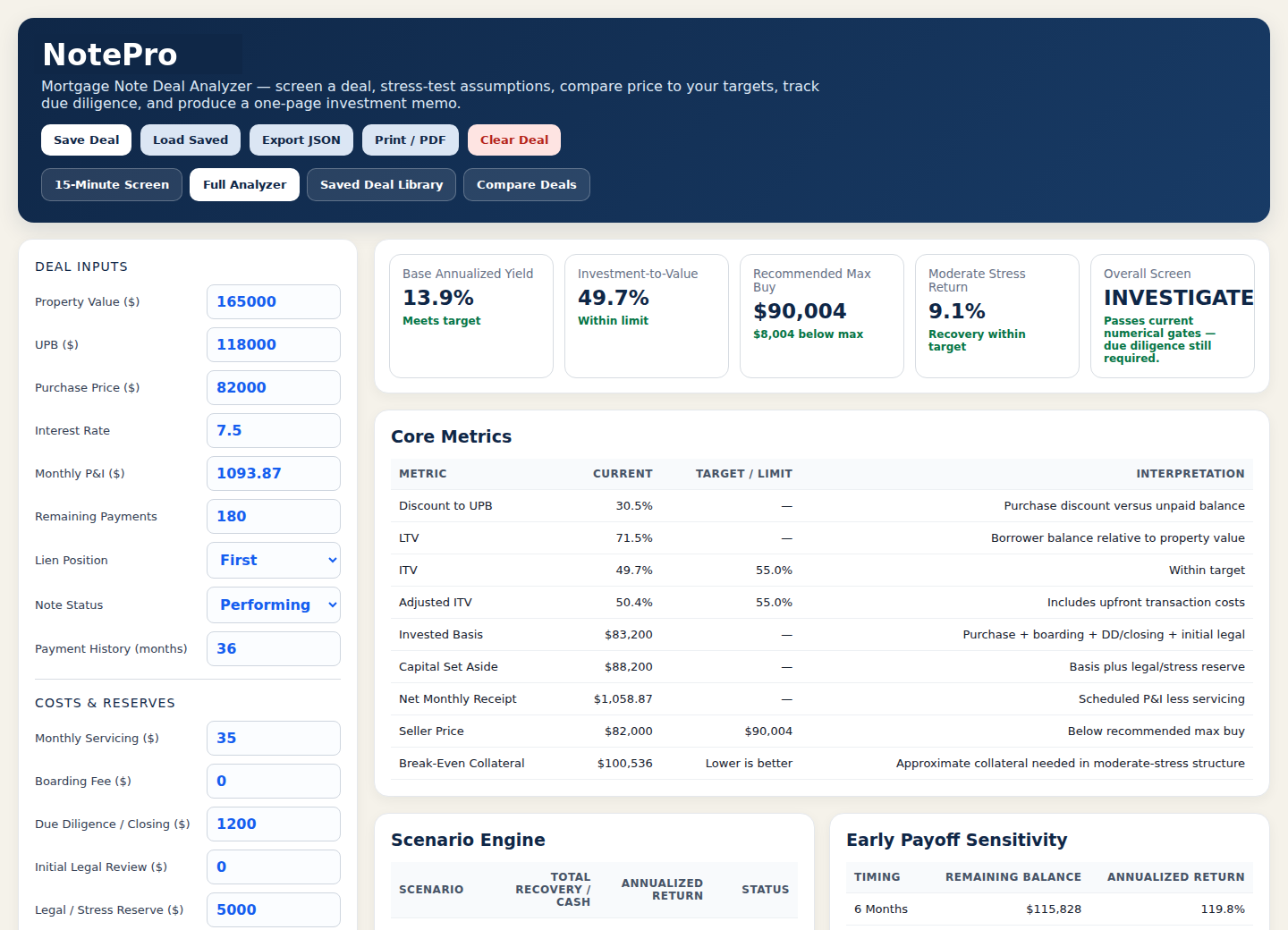Viewport: 1288px width, 930px height.
Task: Edit Payment History months field
Action: 274,649
